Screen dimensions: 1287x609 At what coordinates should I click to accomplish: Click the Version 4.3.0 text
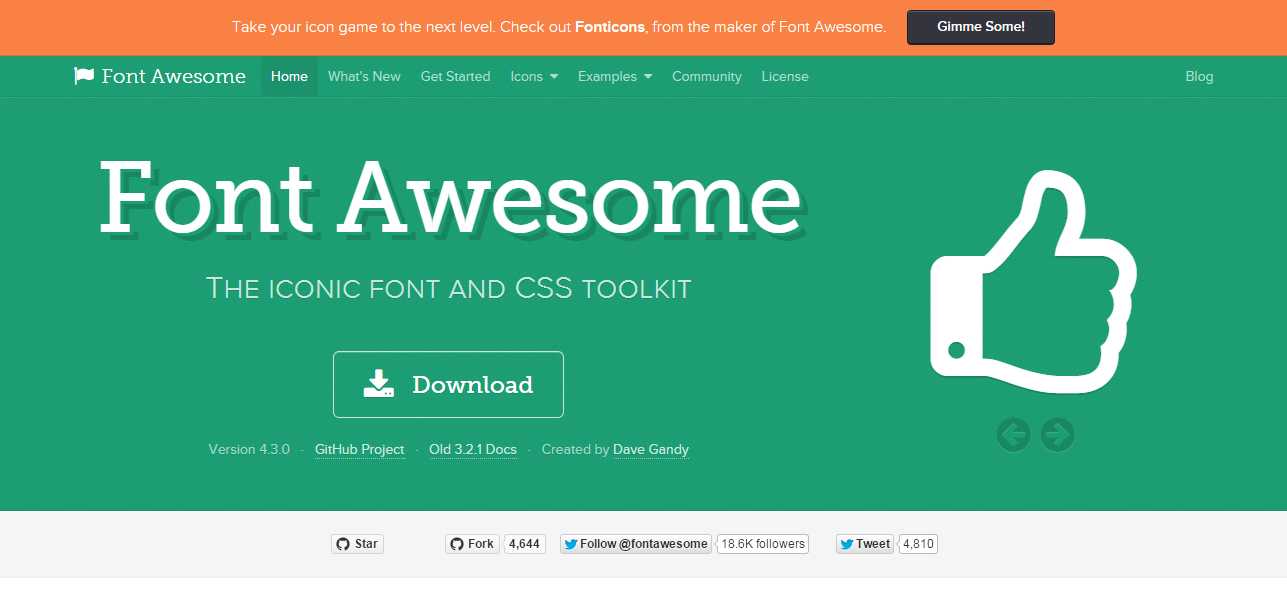[249, 449]
